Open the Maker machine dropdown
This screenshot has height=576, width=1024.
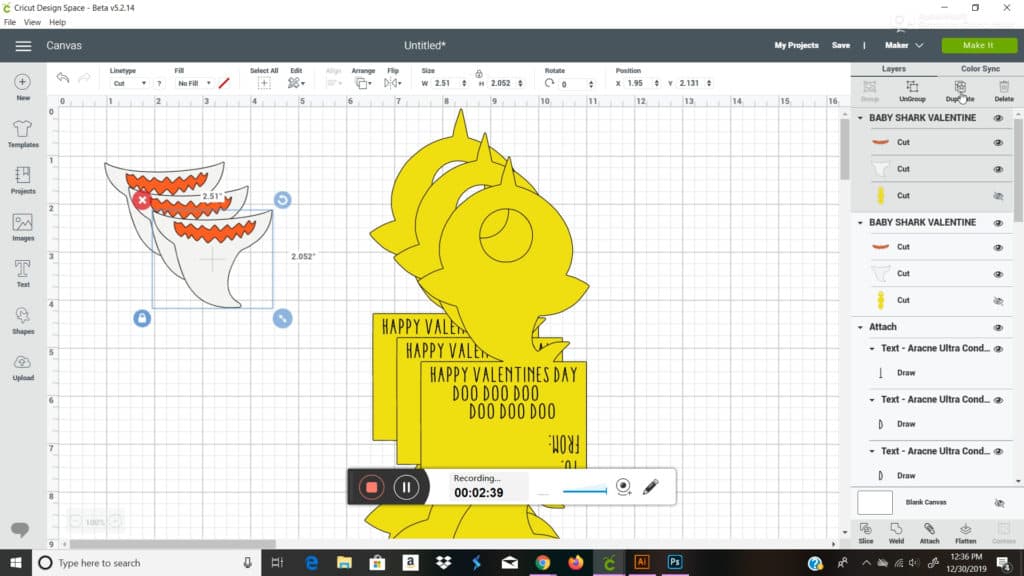(904, 46)
